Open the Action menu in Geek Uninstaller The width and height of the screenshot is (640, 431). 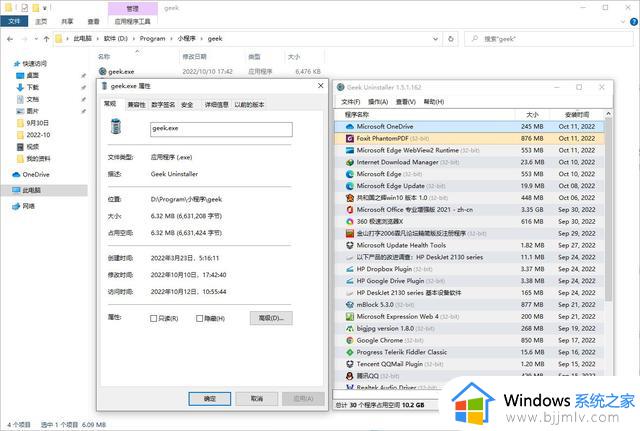click(378, 102)
